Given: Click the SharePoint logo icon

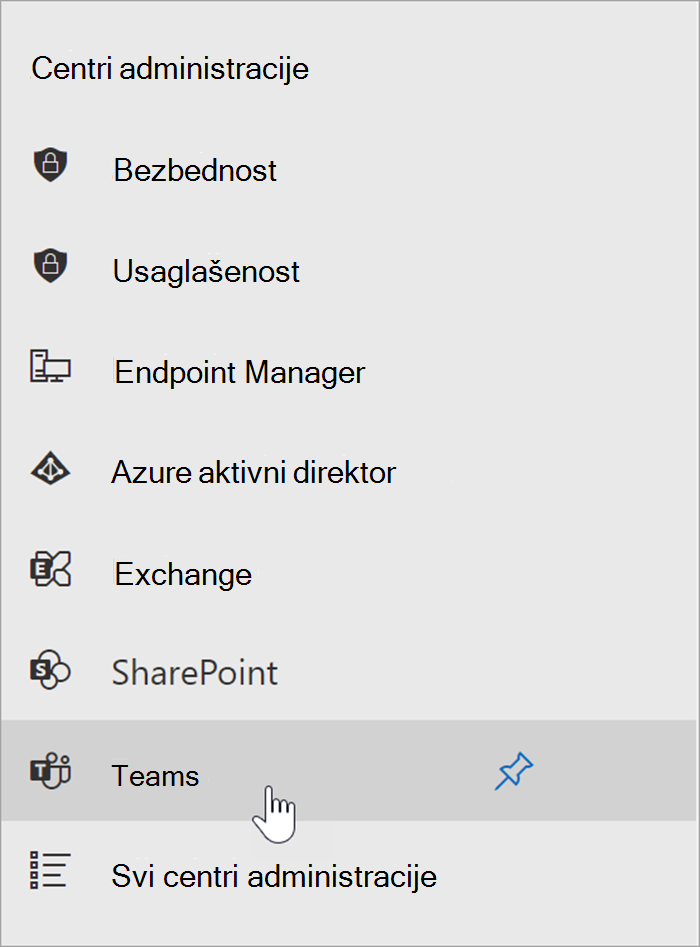Looking at the screenshot, I should 51,669.
